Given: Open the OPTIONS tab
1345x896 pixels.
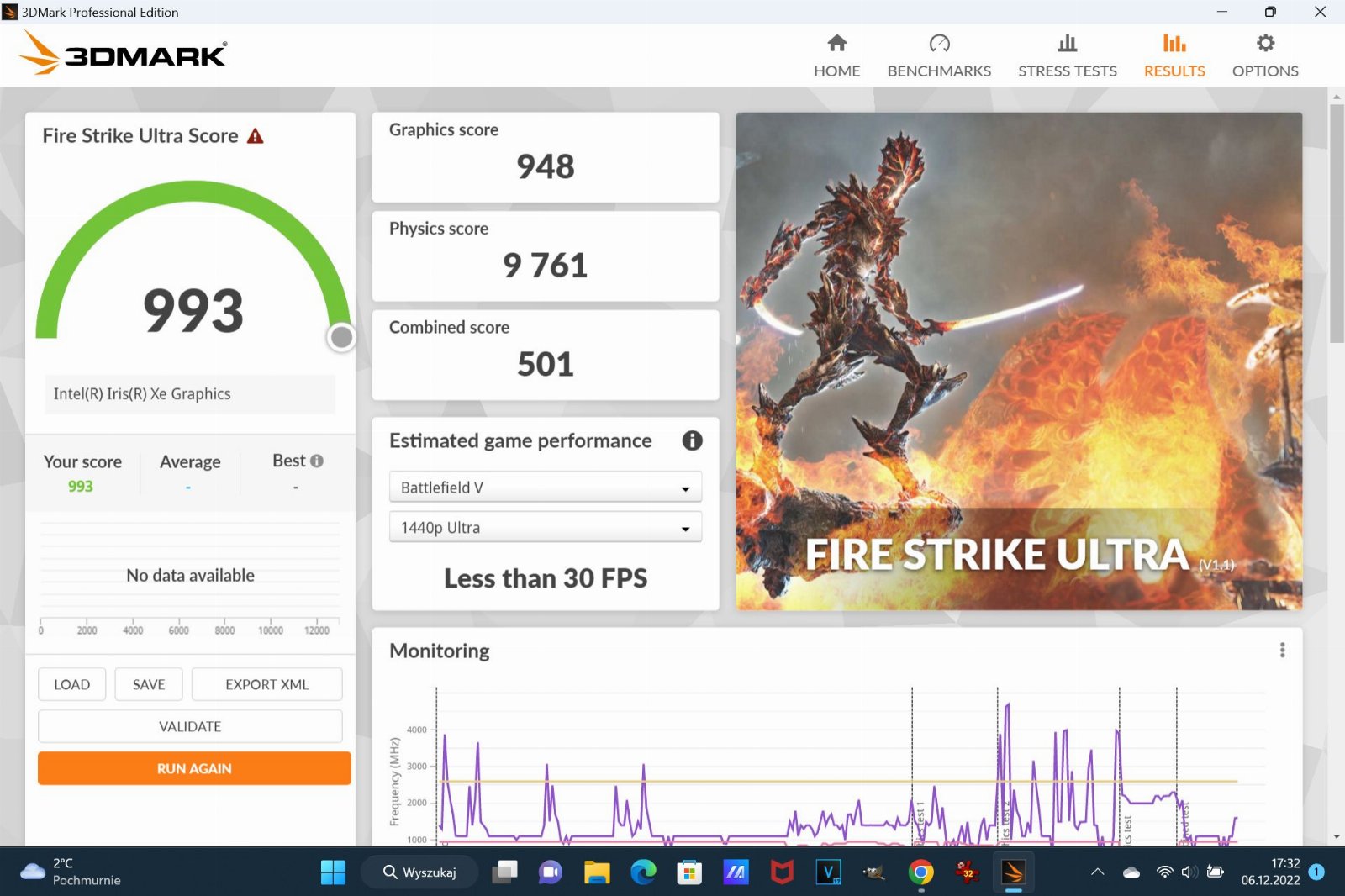Looking at the screenshot, I should (1265, 56).
